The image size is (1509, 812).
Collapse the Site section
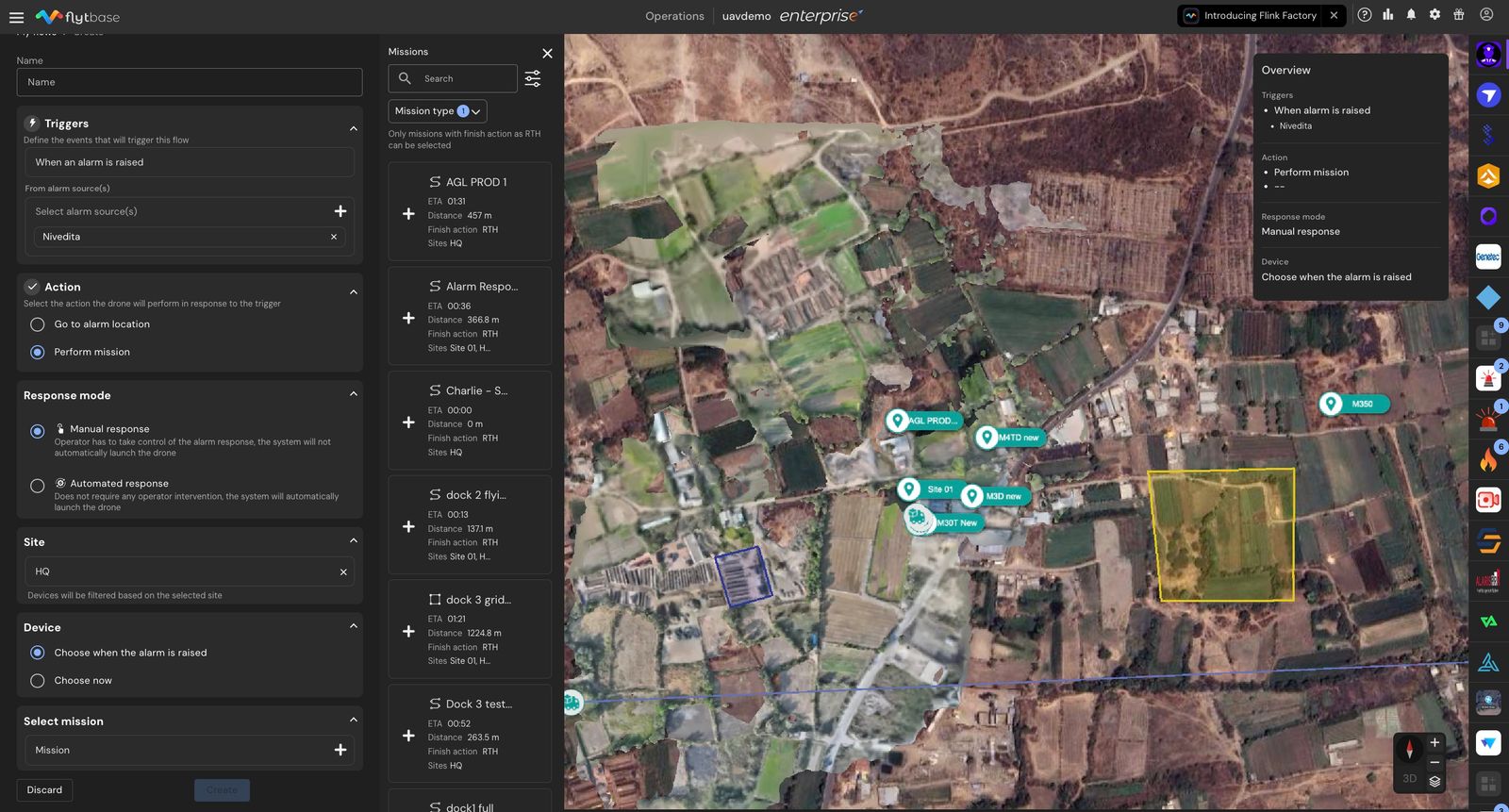tap(354, 540)
